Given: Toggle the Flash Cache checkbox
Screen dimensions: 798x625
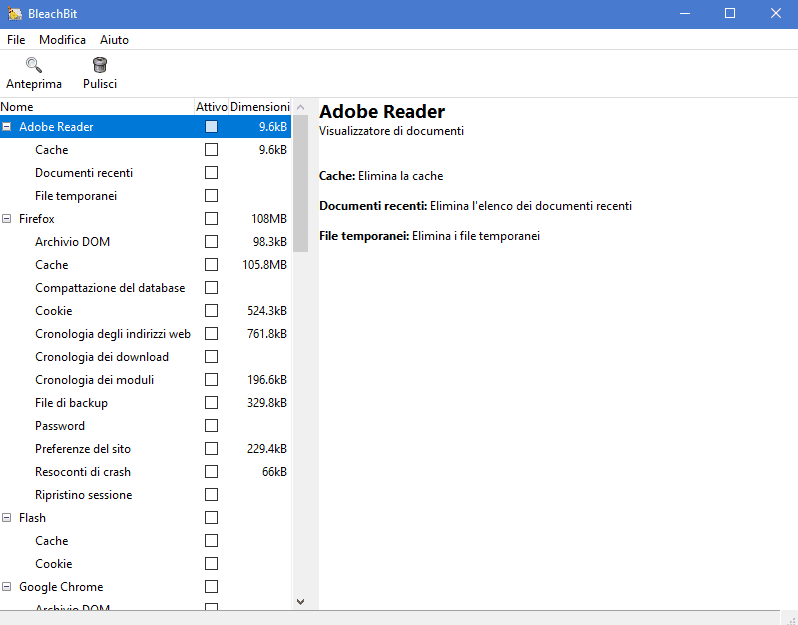Looking at the screenshot, I should [x=211, y=541].
